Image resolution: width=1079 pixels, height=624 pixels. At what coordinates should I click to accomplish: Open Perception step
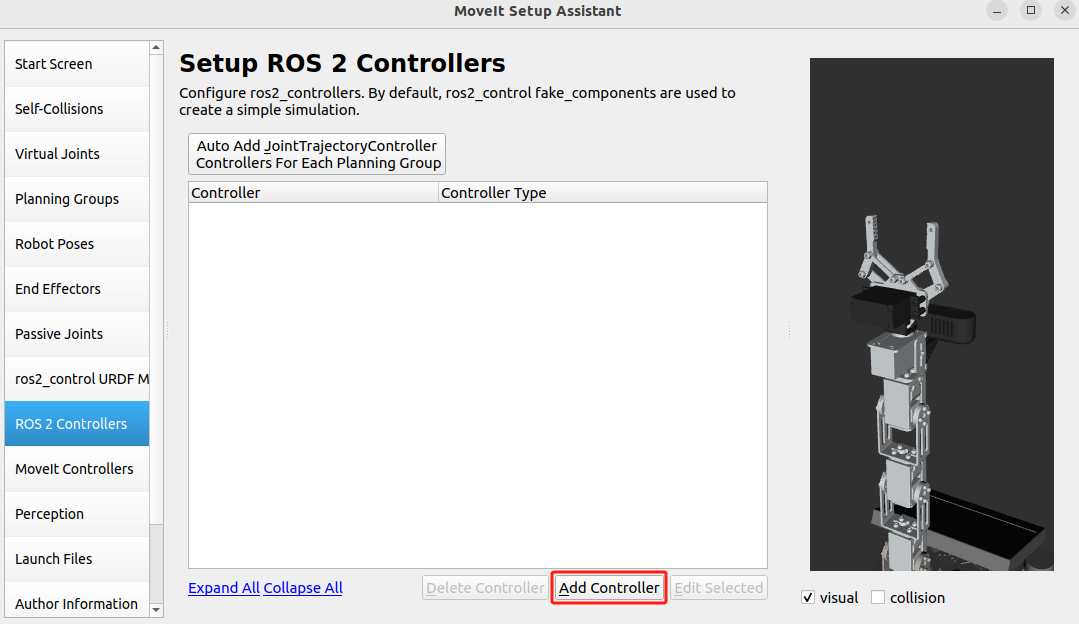tap(77, 514)
